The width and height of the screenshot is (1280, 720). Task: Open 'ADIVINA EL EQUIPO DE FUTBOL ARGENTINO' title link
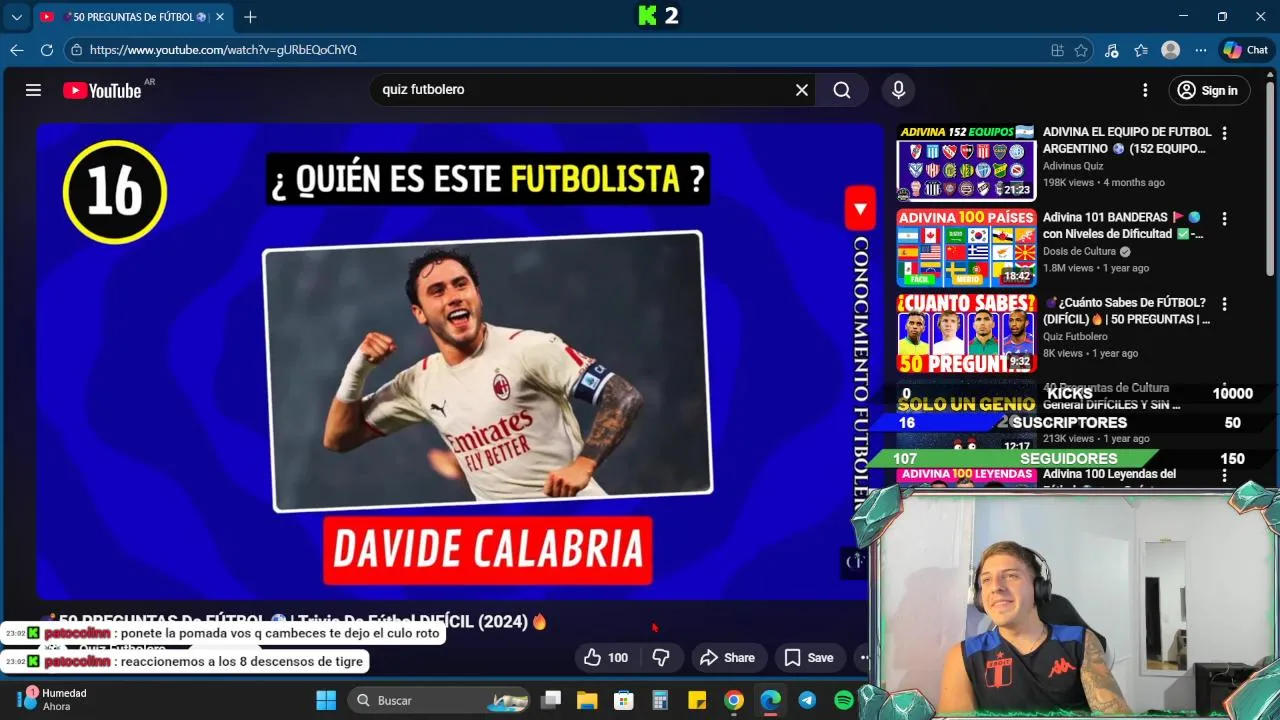tap(1126, 140)
